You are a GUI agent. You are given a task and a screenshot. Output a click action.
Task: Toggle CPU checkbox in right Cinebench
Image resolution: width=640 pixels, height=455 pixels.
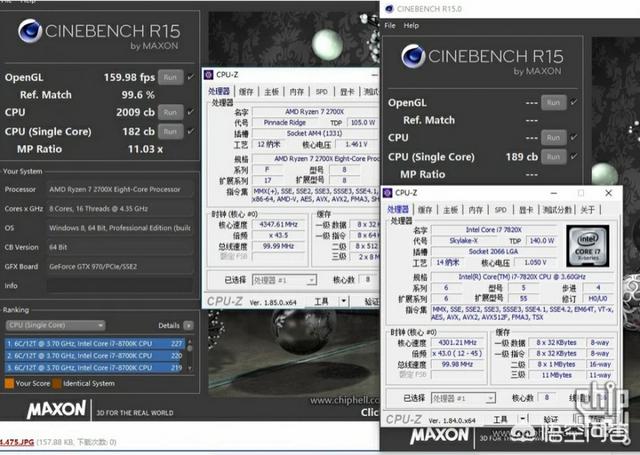(x=573, y=137)
